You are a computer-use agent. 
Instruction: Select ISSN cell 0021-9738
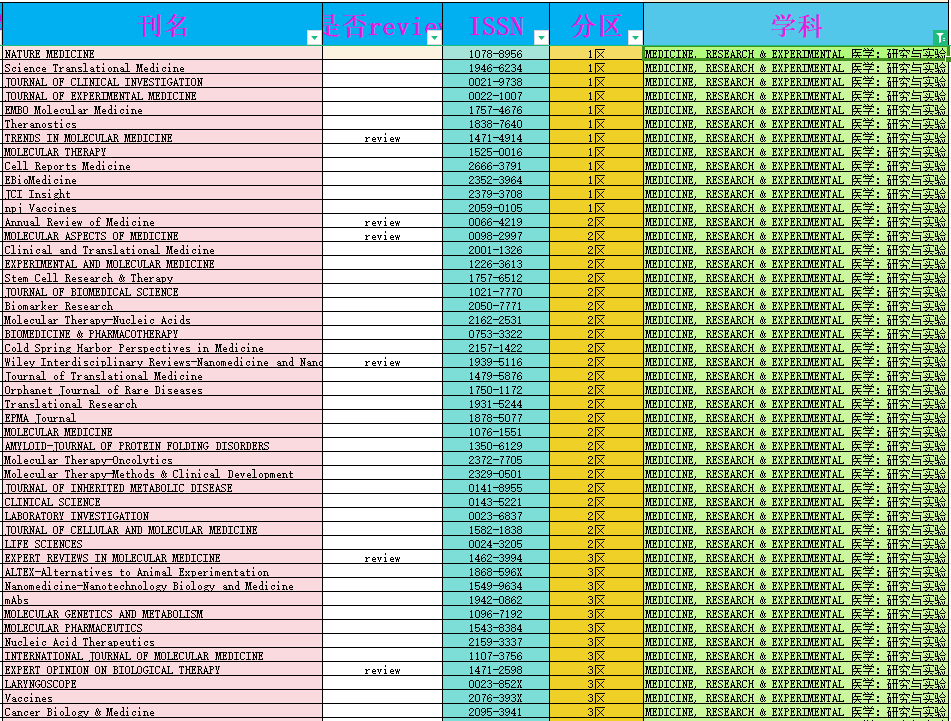pos(496,82)
